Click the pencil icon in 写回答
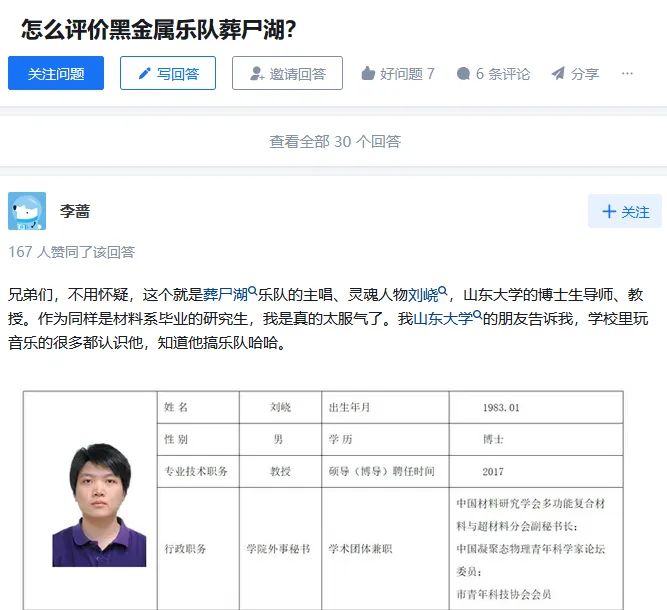 145,74
